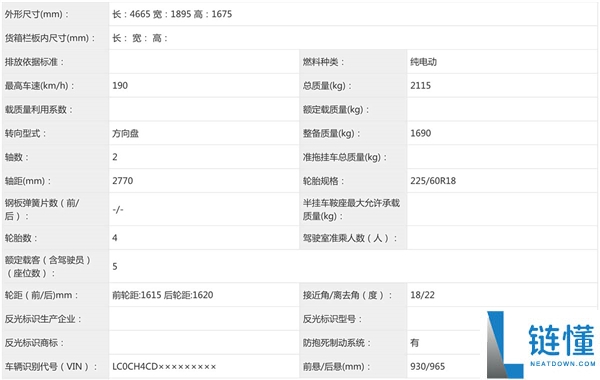Select the track value 前轮距:1615 后轮距:1620

(x=163, y=295)
